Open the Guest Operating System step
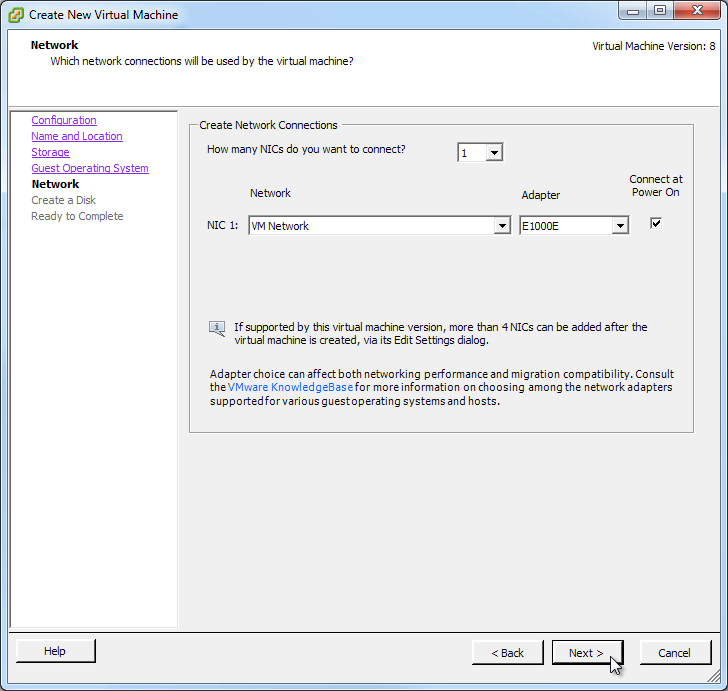 click(x=90, y=168)
